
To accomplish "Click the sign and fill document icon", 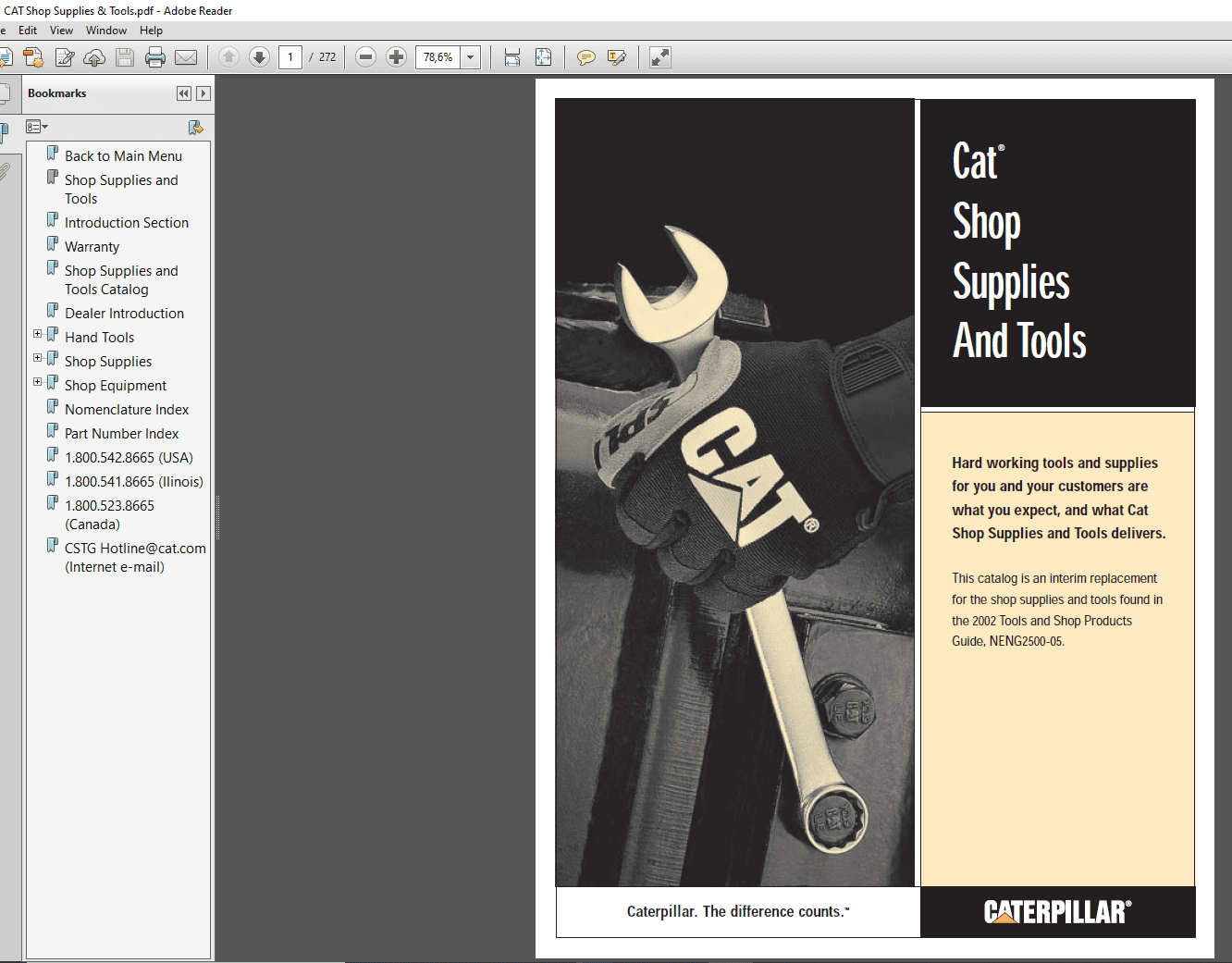I will tap(65, 57).
